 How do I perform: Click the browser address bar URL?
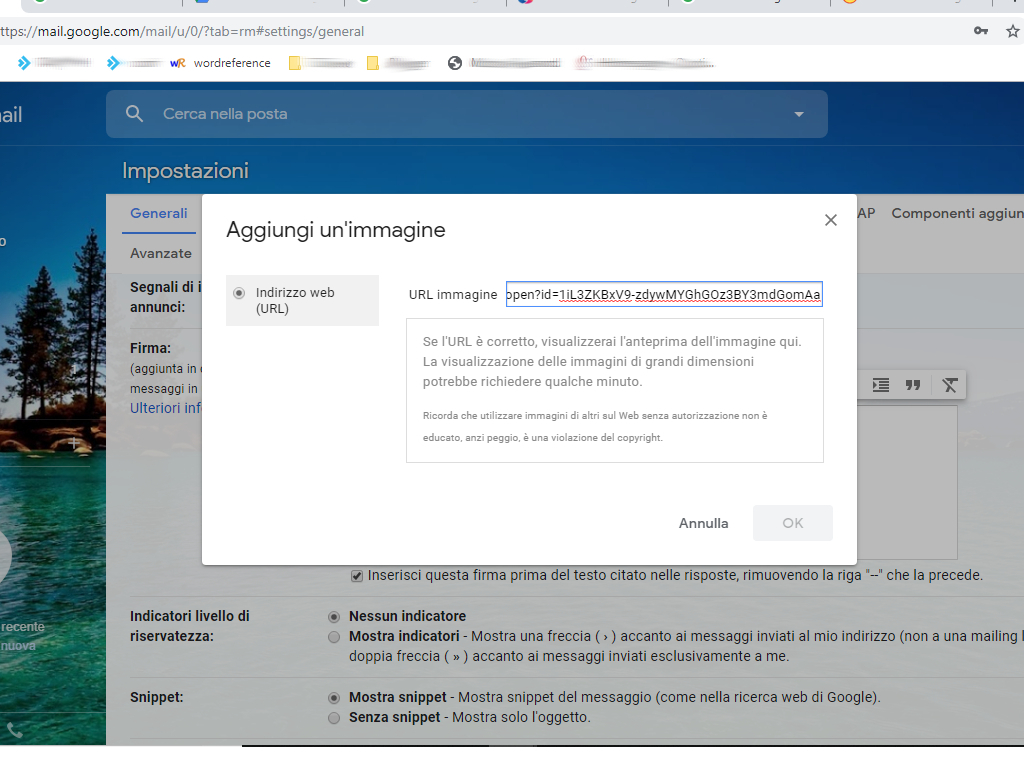[x=182, y=31]
